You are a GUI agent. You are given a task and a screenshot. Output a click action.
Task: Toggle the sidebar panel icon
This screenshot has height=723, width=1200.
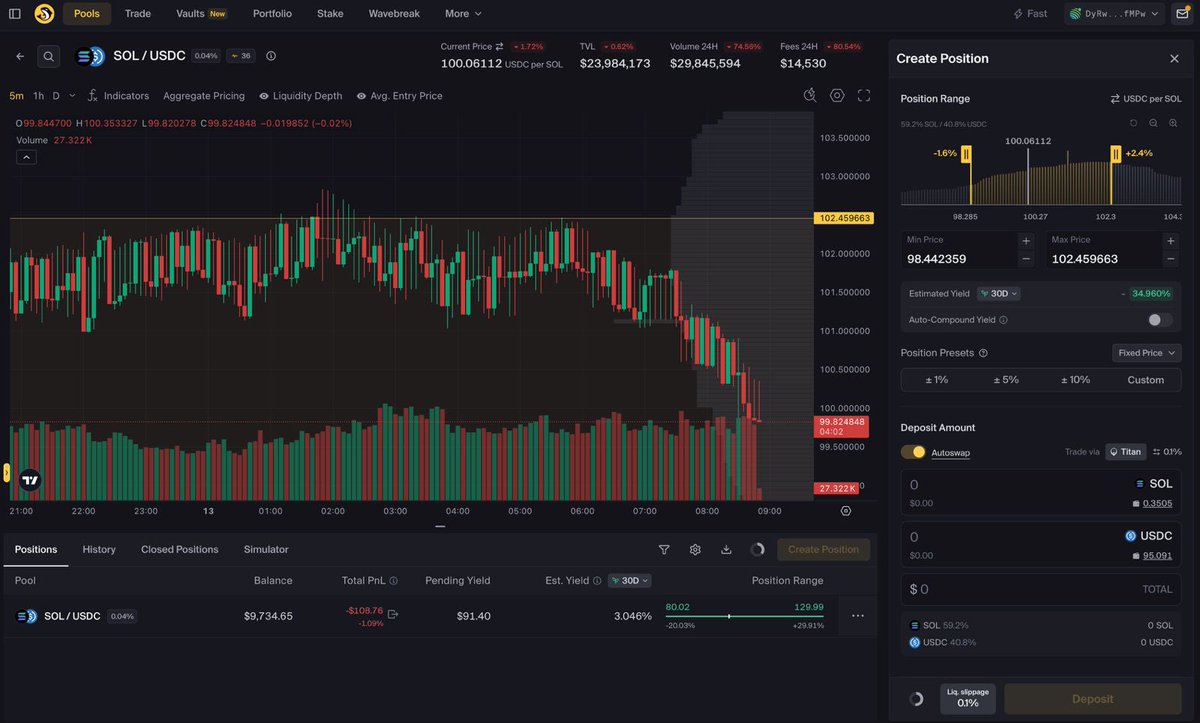pyautogui.click(x=14, y=14)
